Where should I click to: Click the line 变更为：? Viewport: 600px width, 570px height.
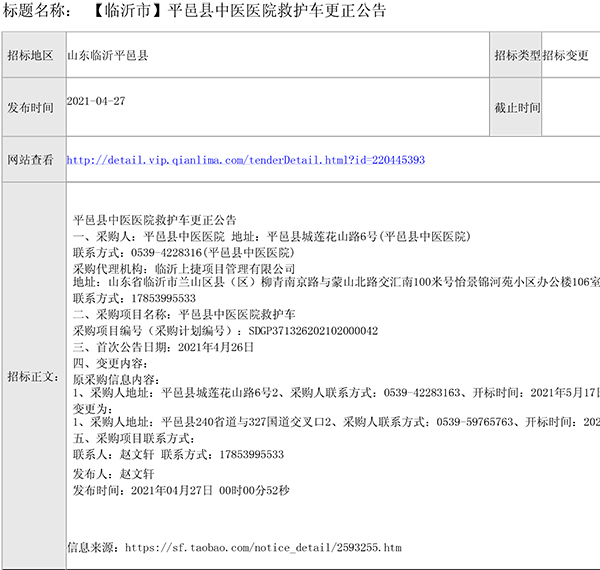[93, 409]
